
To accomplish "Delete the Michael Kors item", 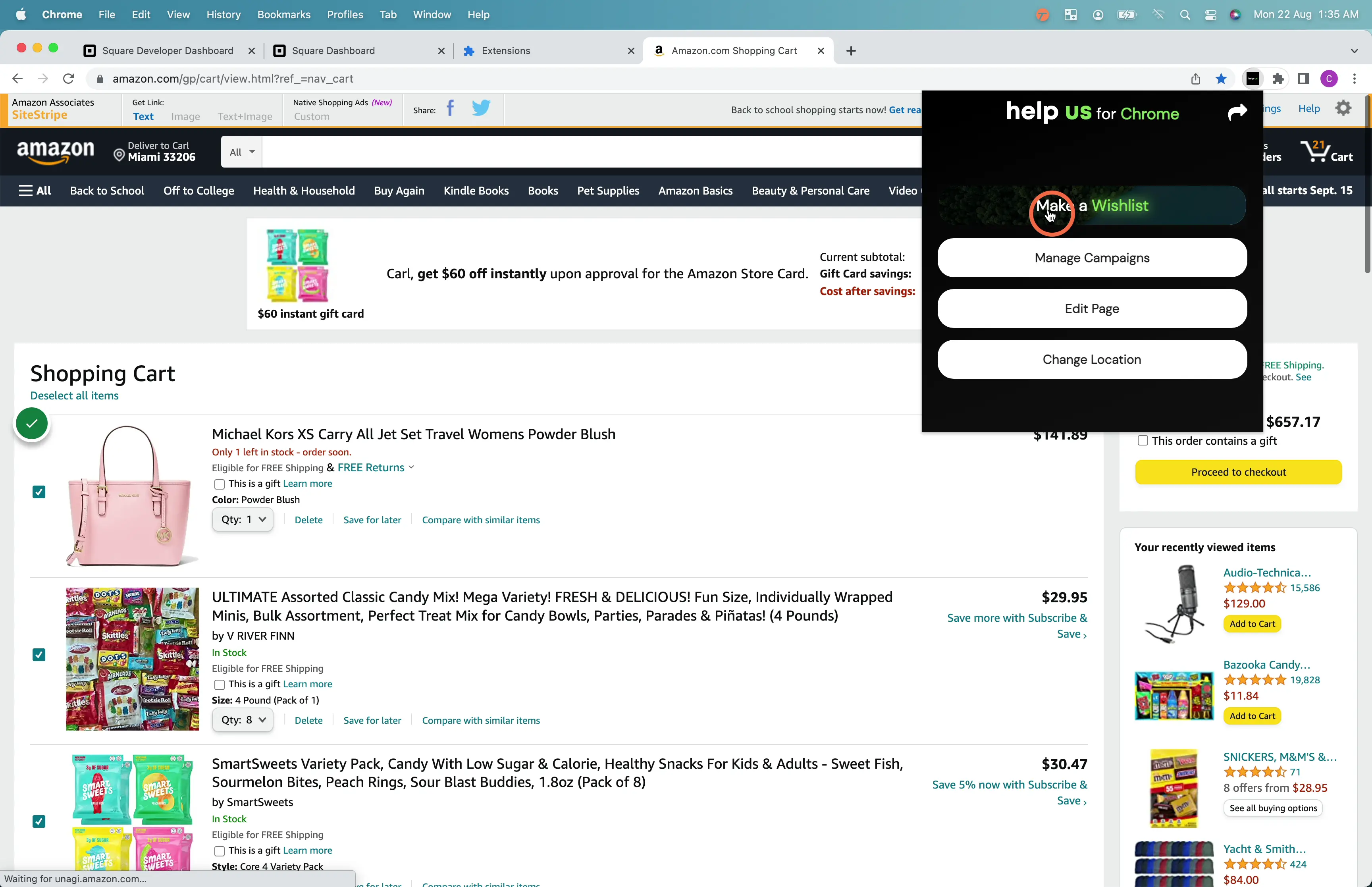I will coord(308,520).
